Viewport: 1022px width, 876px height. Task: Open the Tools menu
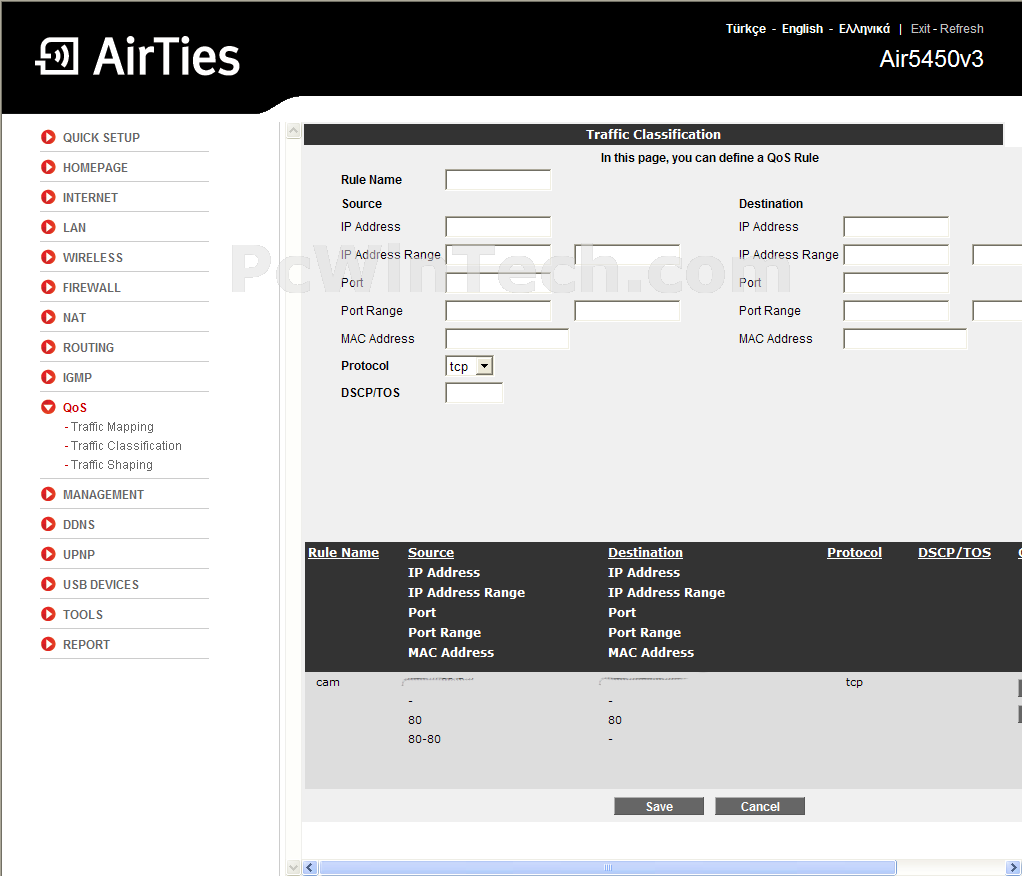tap(83, 615)
